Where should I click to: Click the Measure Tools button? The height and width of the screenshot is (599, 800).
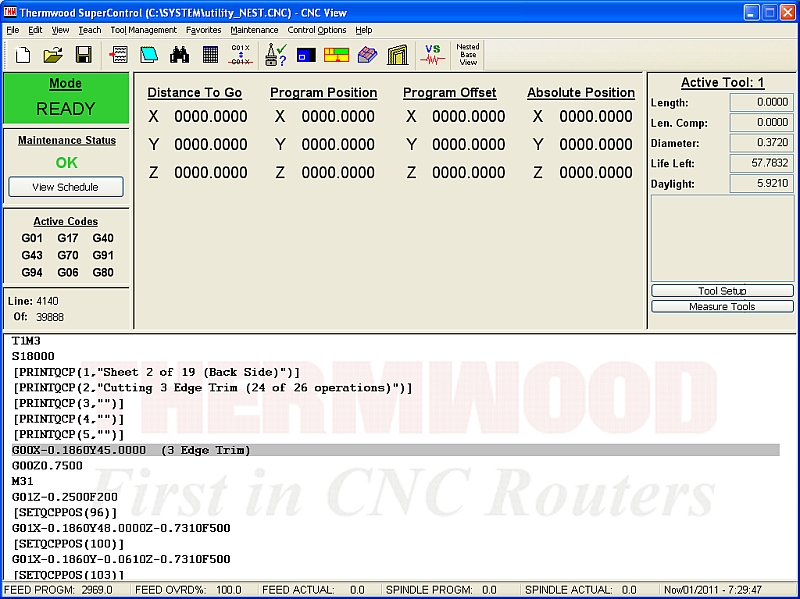pyautogui.click(x=722, y=307)
